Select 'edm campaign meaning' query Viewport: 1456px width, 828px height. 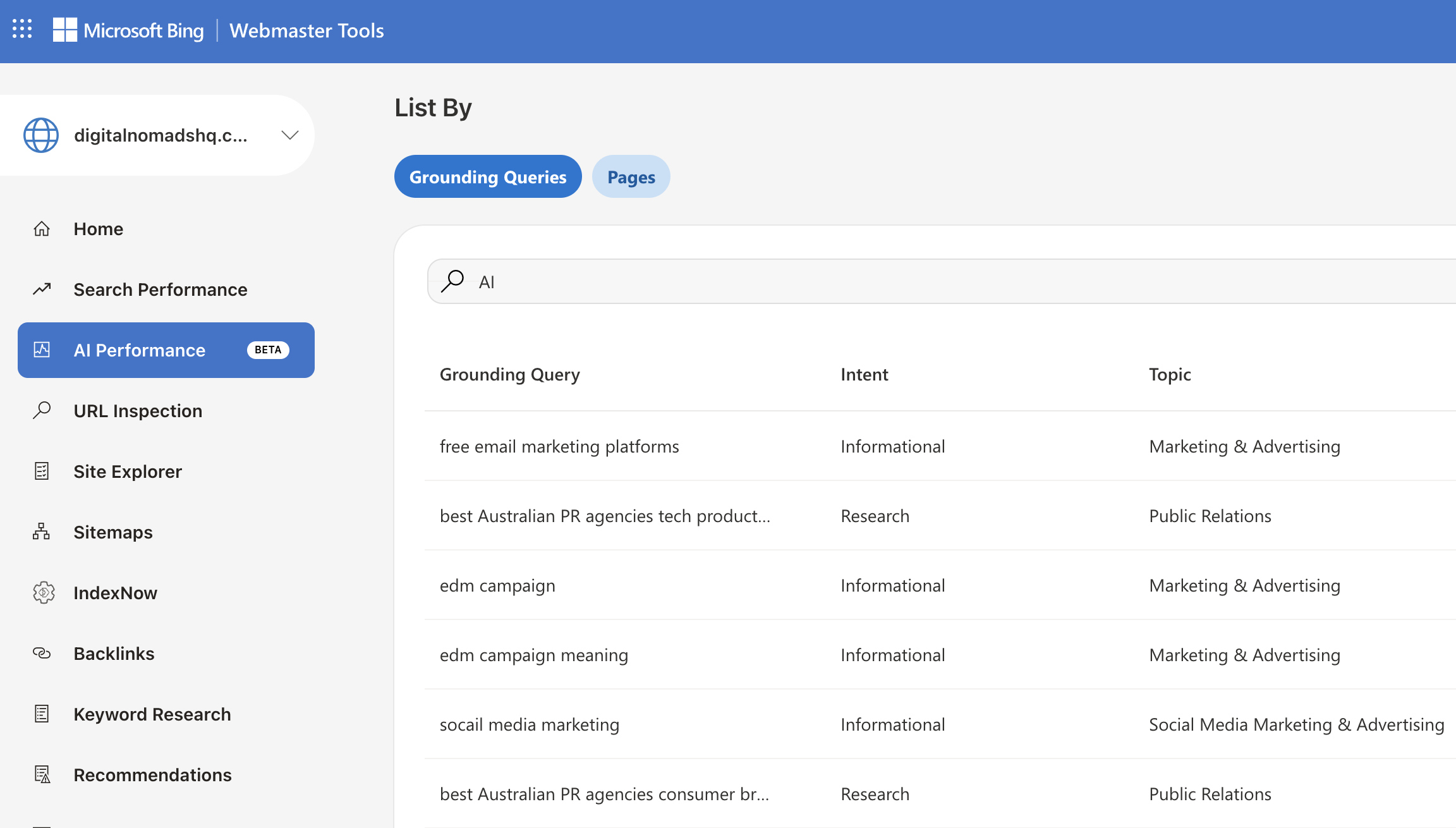(x=534, y=655)
